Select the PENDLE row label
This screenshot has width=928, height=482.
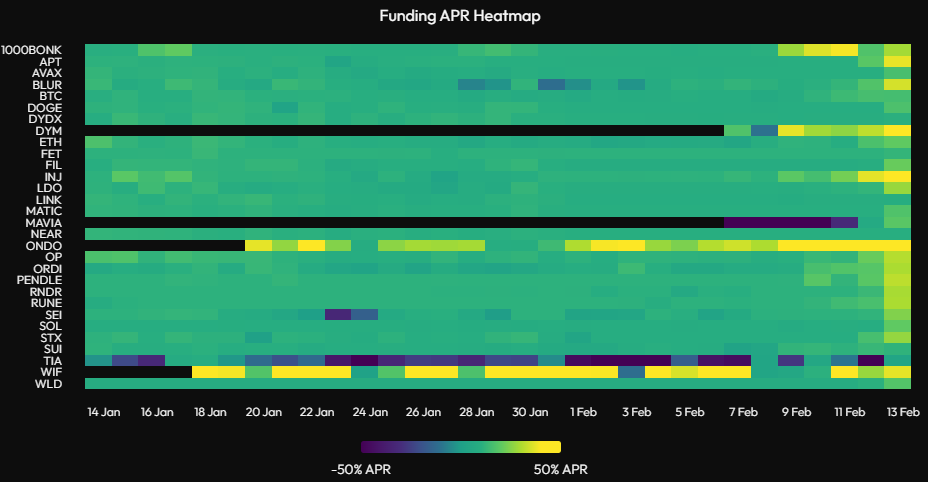coord(39,280)
